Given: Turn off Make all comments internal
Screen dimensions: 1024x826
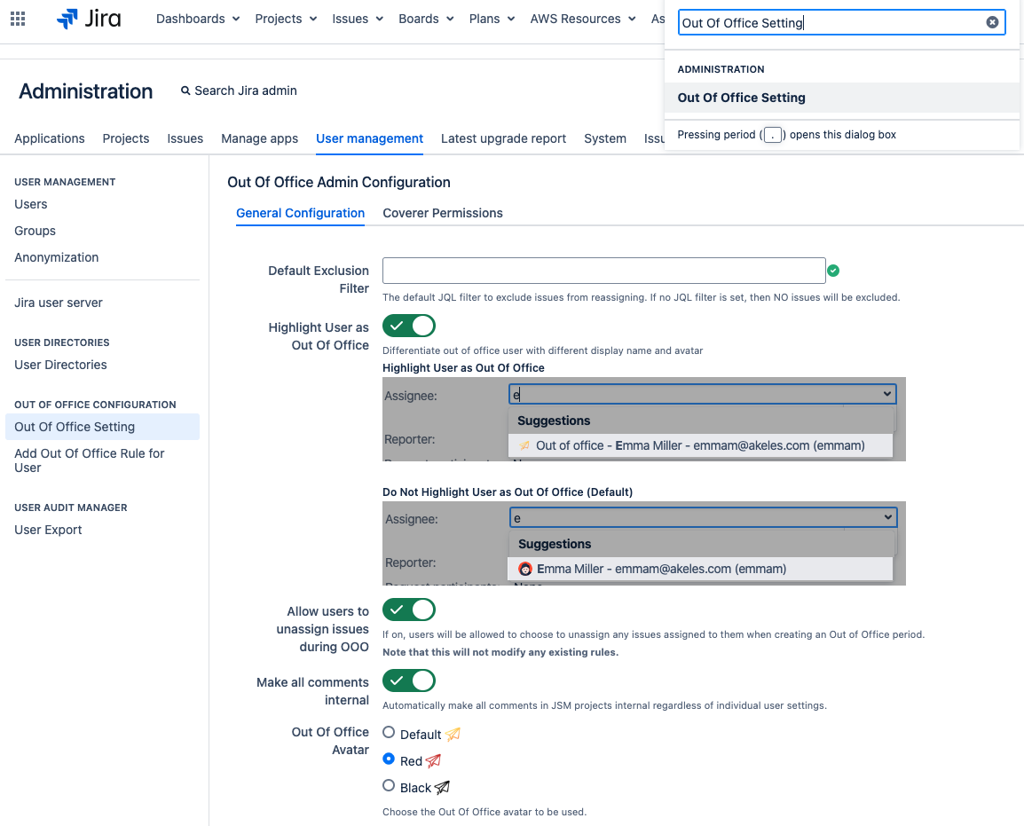Looking at the screenshot, I should 409,681.
